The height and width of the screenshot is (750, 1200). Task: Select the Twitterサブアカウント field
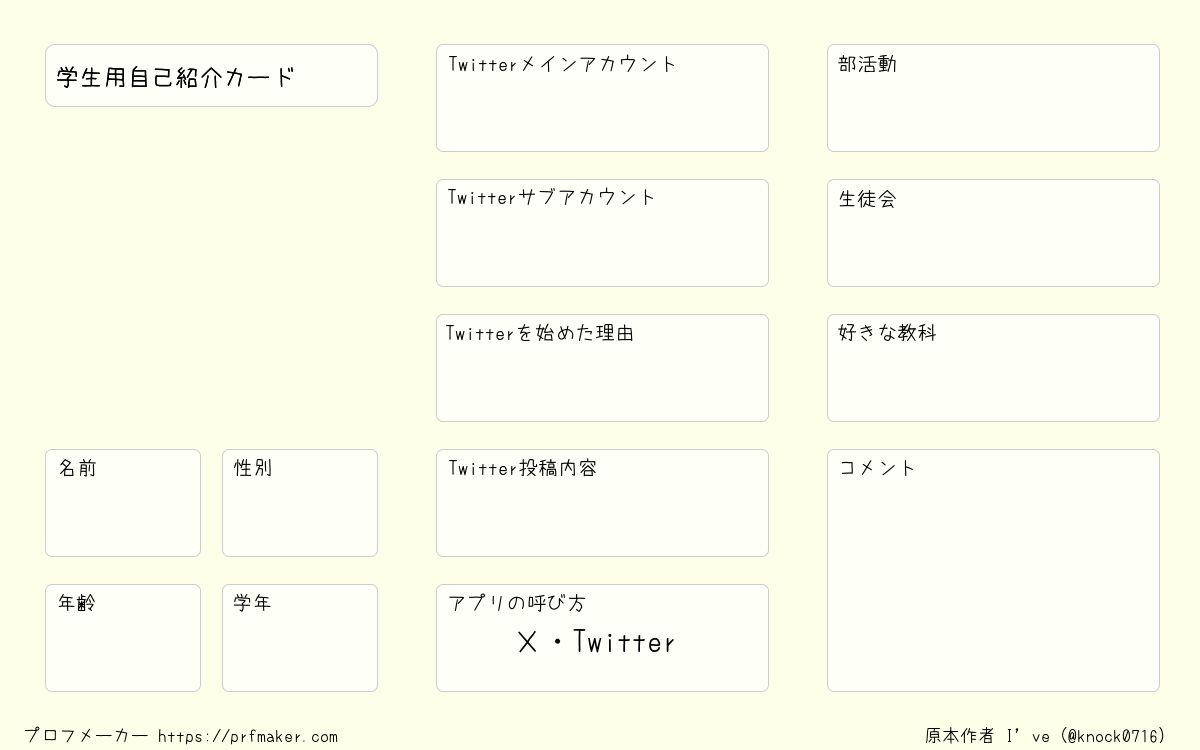[x=602, y=233]
